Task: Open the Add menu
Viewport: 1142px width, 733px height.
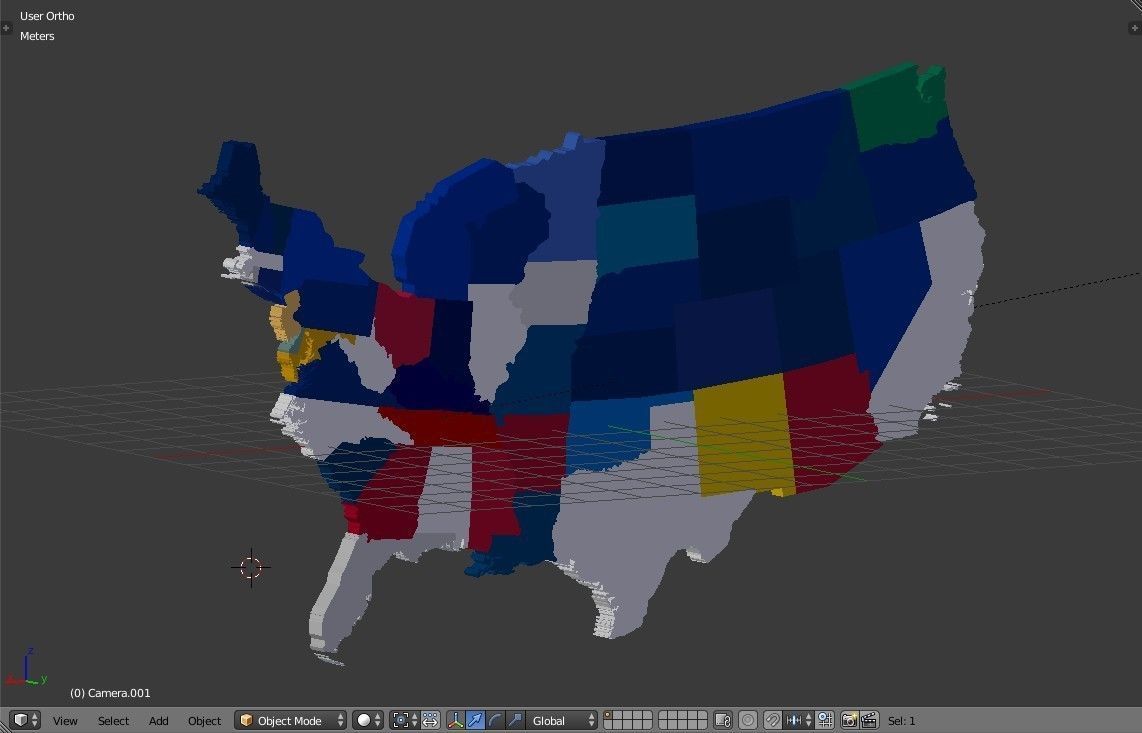Action: point(158,721)
